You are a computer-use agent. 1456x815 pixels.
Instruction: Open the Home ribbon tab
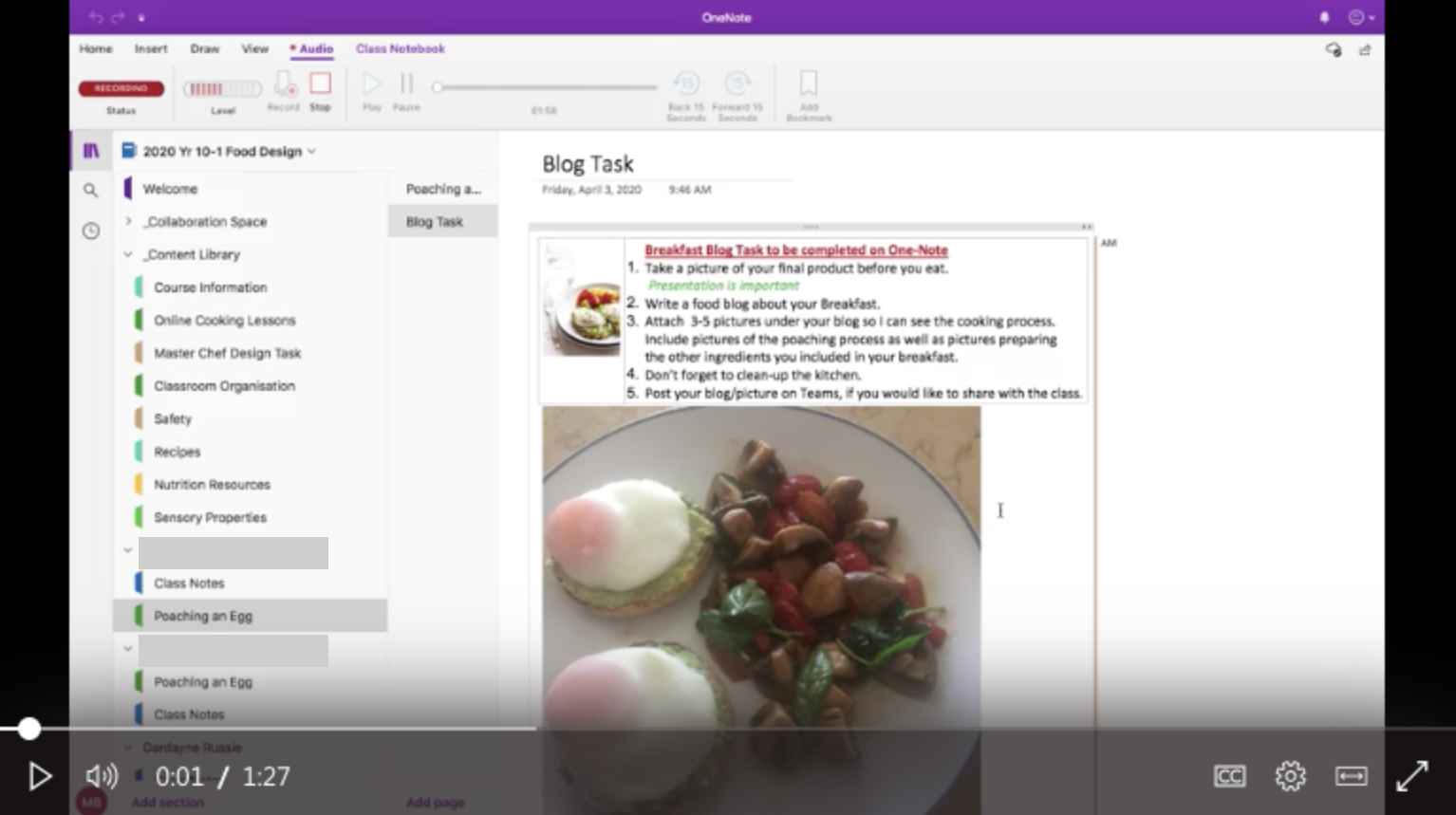coord(96,48)
